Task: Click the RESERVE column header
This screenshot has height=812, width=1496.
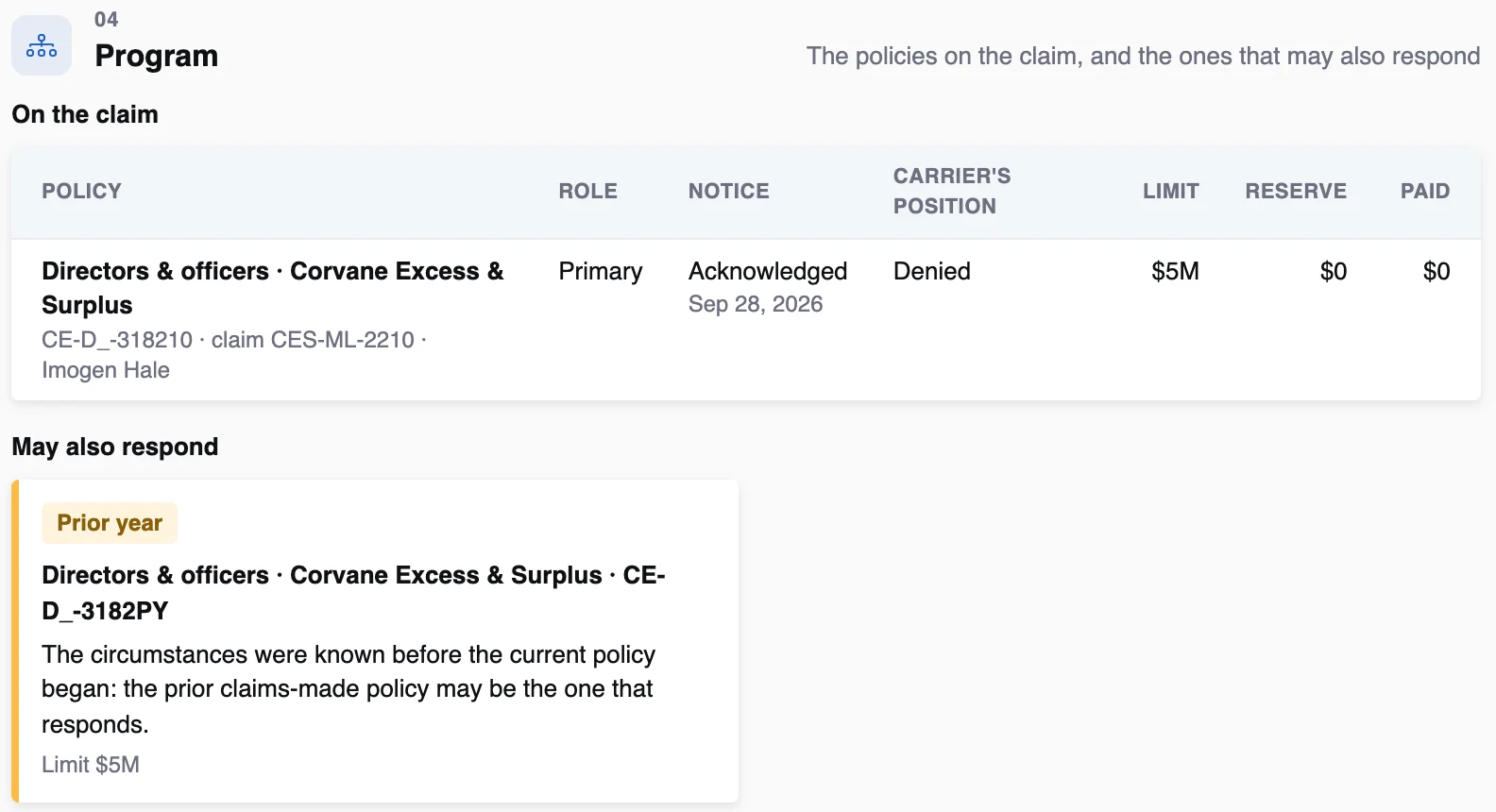Action: click(1296, 191)
